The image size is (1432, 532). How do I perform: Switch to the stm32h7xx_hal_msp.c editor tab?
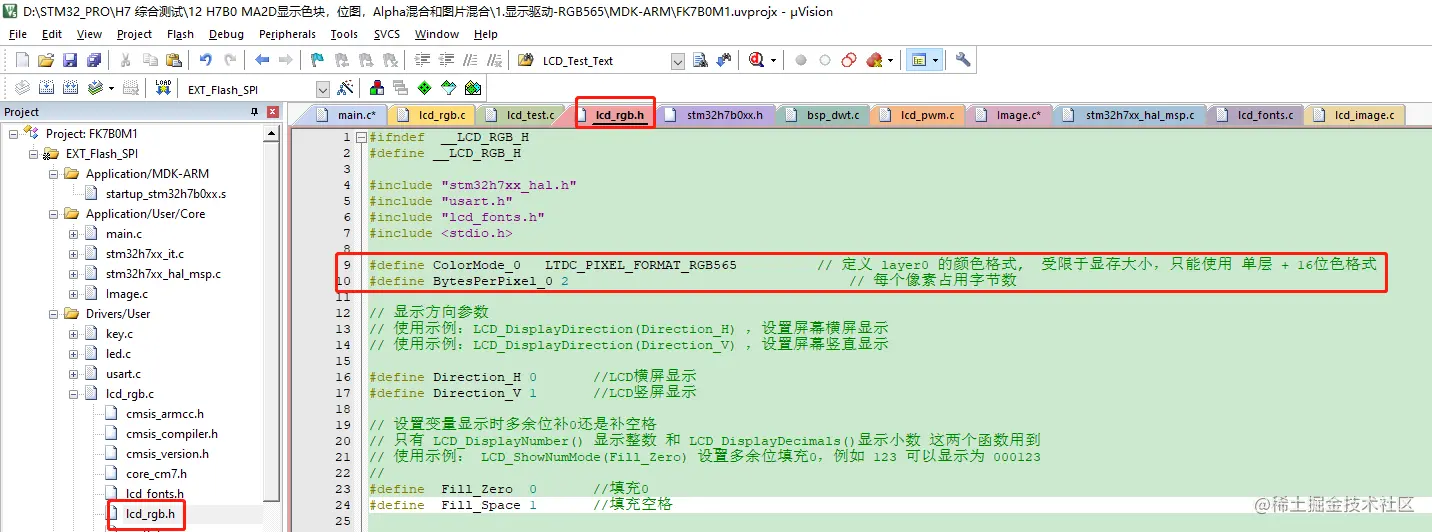(1128, 115)
